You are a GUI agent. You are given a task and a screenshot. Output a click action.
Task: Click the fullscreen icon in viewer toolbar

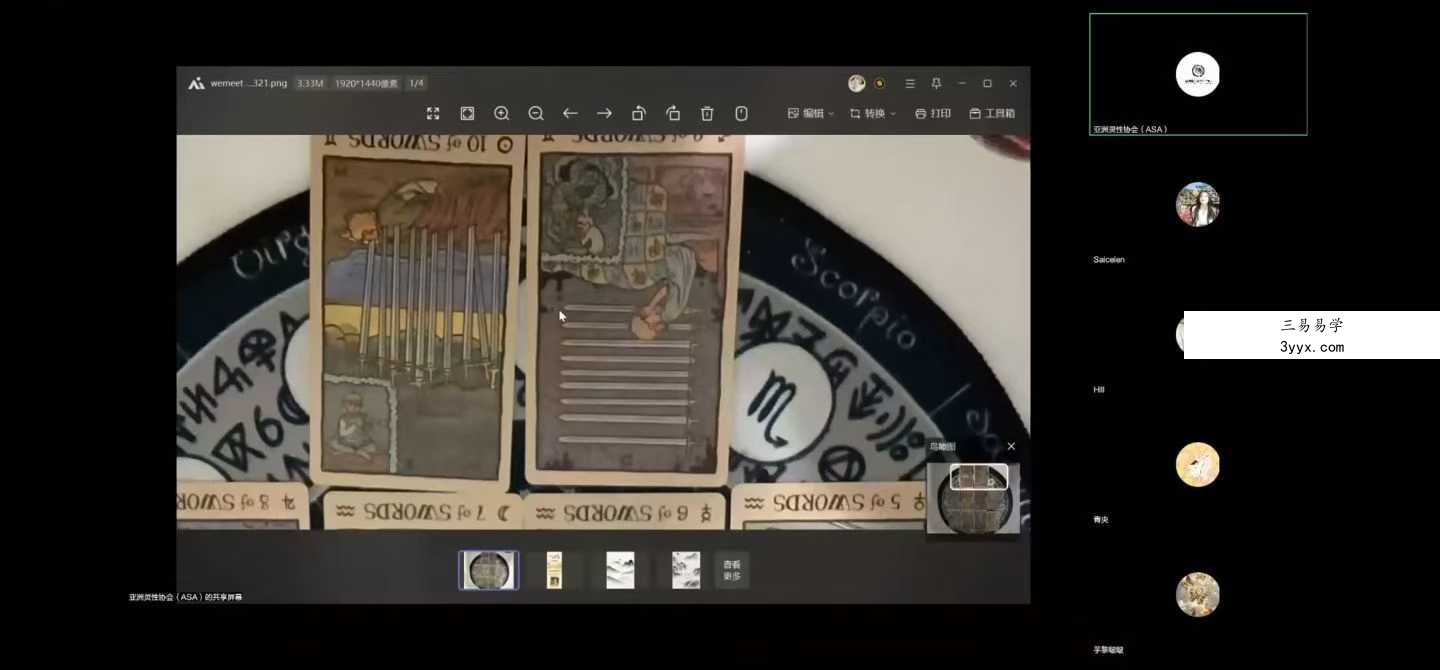coord(433,113)
